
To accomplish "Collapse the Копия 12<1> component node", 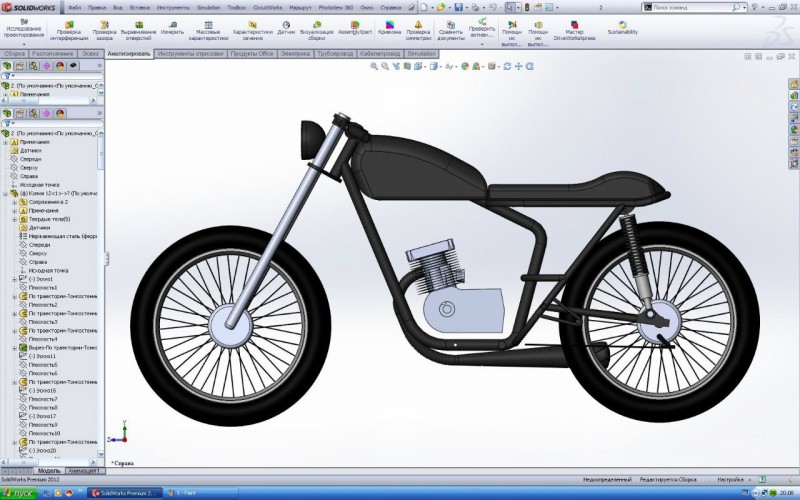I will 6,194.
